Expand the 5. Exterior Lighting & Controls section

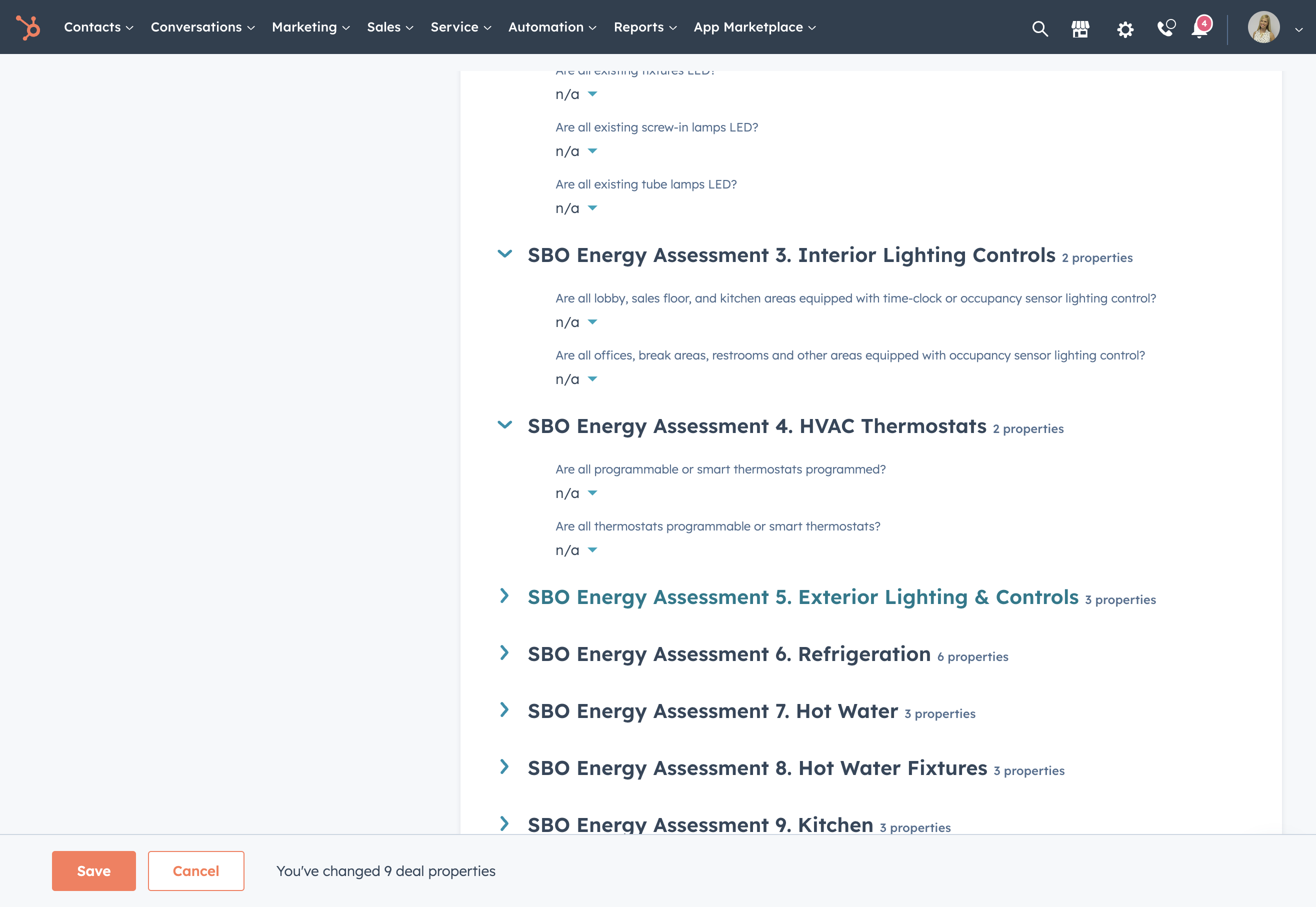pyautogui.click(x=504, y=595)
